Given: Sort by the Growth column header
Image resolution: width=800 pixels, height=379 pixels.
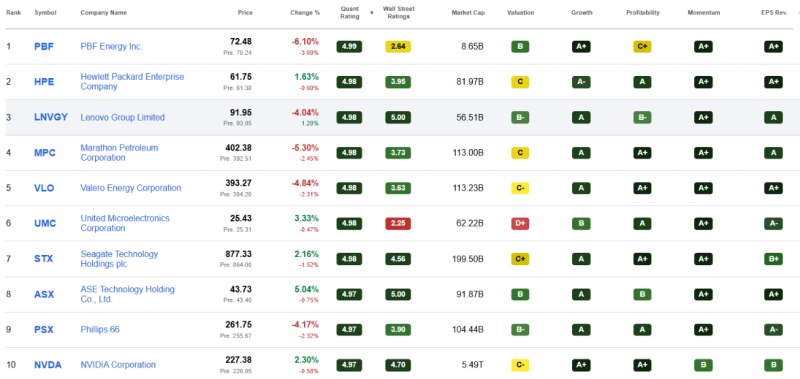Looking at the screenshot, I should point(582,13).
